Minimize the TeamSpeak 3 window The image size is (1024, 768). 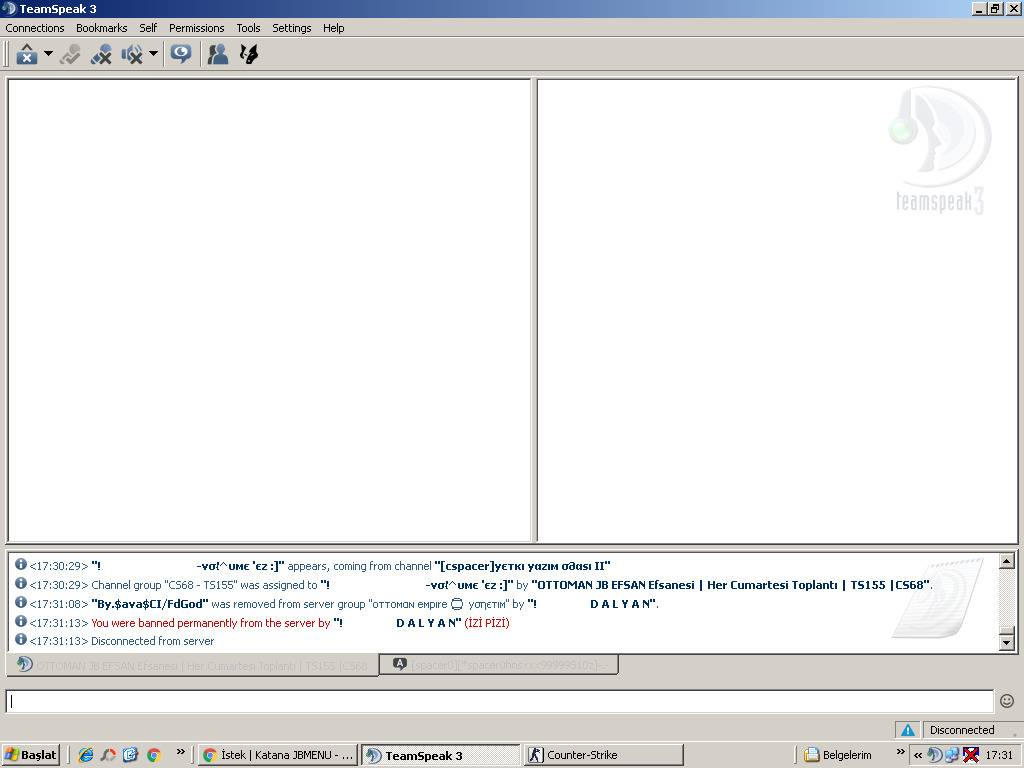978,8
